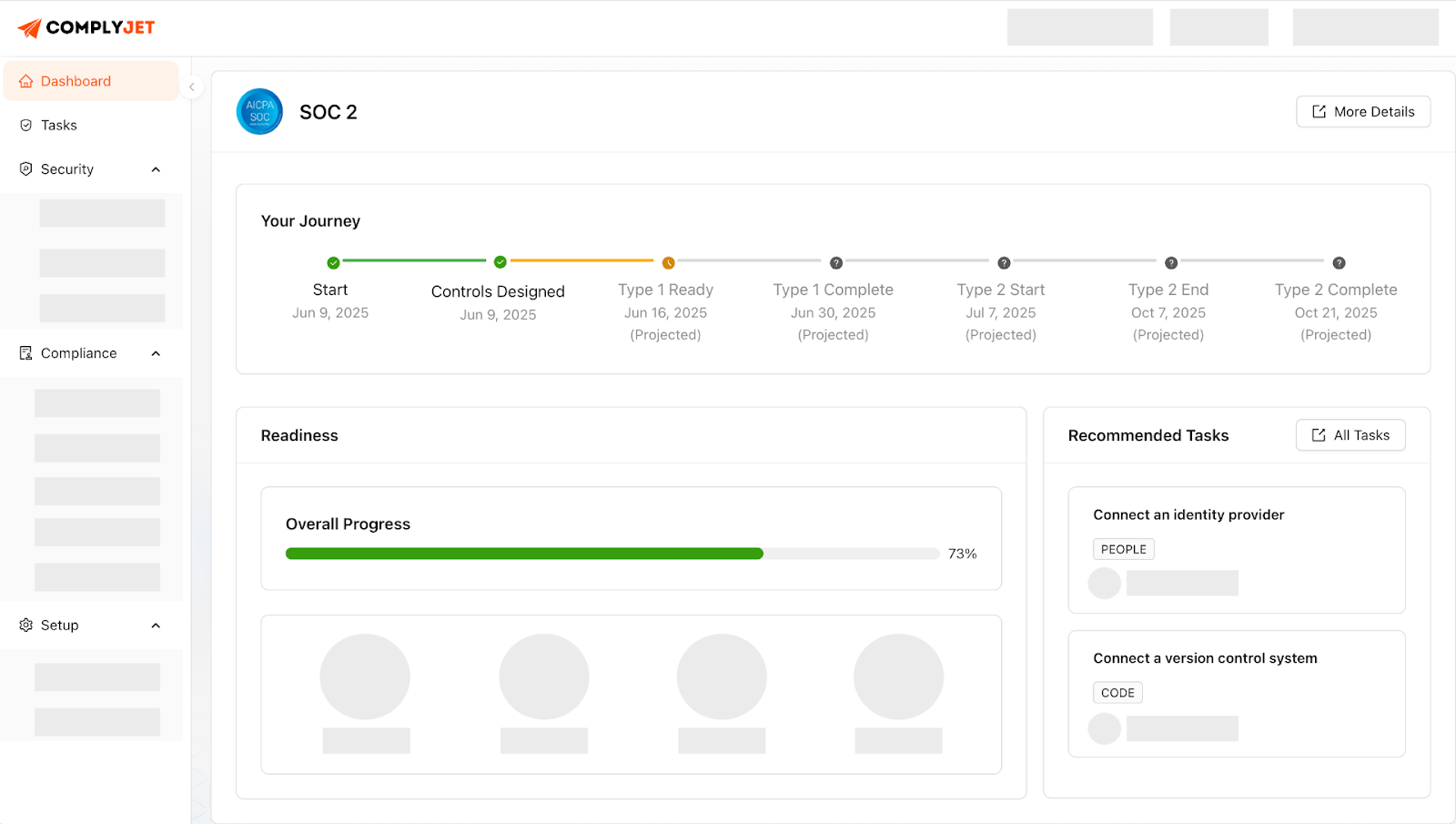Click the Type 2 Complete question marker
The width and height of the screenshot is (1456, 824).
click(x=1339, y=261)
